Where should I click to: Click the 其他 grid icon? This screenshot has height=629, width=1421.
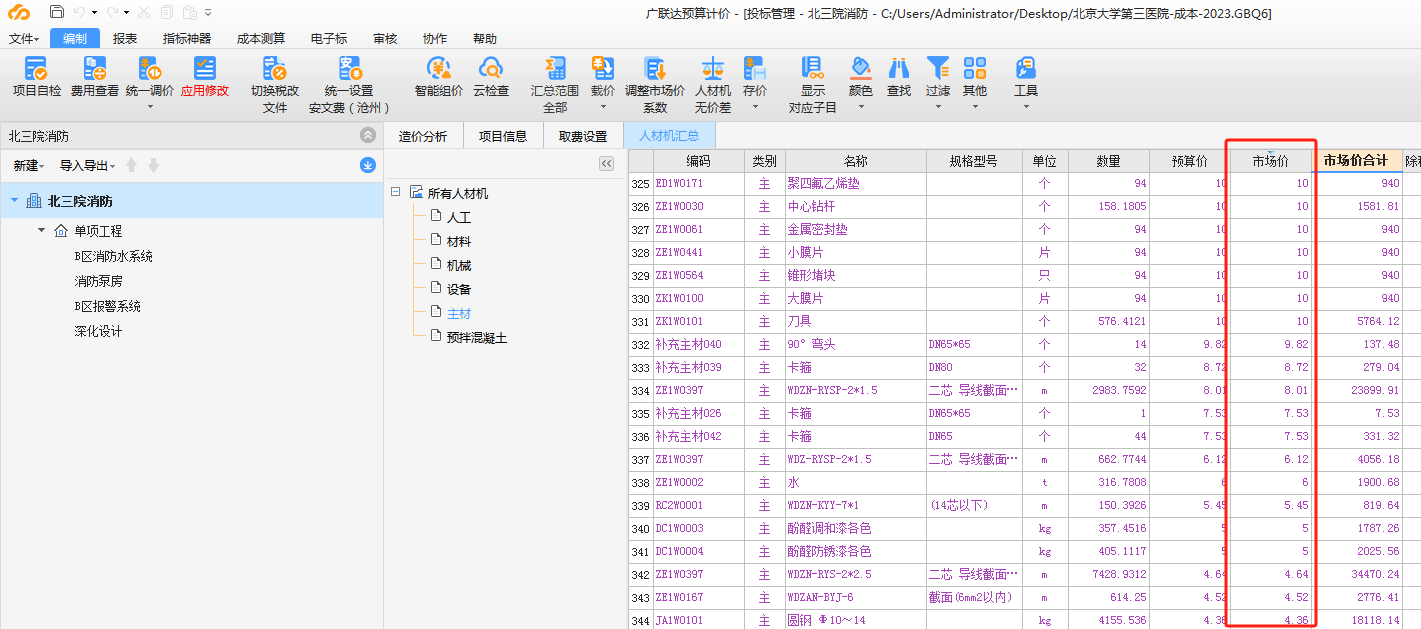975,68
